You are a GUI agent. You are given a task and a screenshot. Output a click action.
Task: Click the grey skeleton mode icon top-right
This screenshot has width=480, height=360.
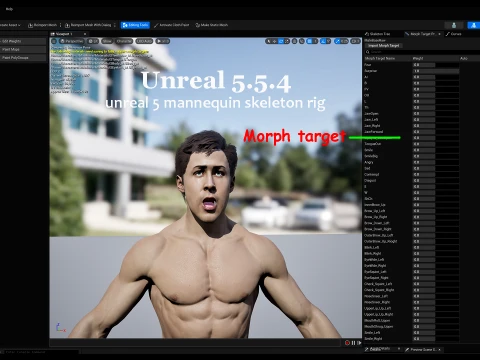tap(454, 25)
